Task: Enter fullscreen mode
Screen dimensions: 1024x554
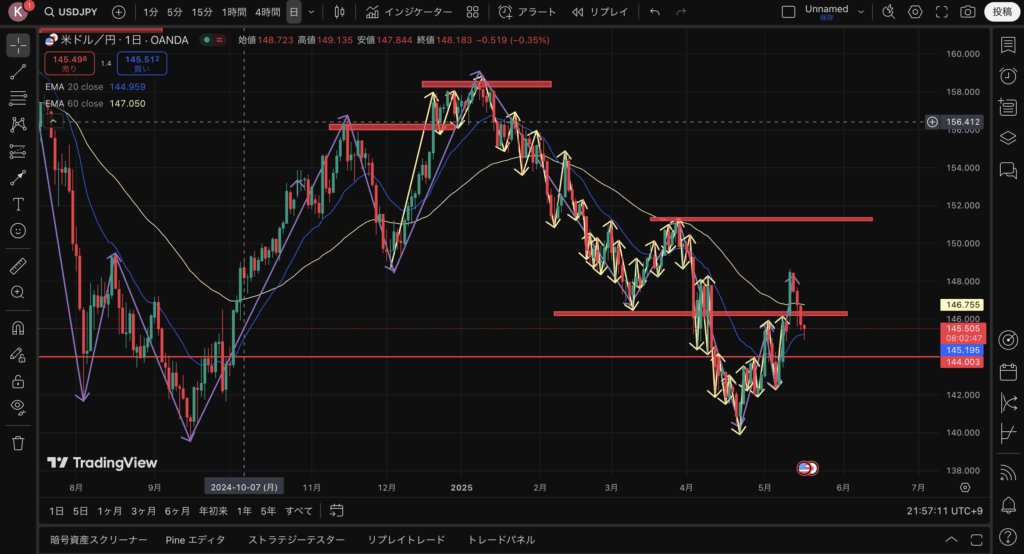Action: (942, 12)
